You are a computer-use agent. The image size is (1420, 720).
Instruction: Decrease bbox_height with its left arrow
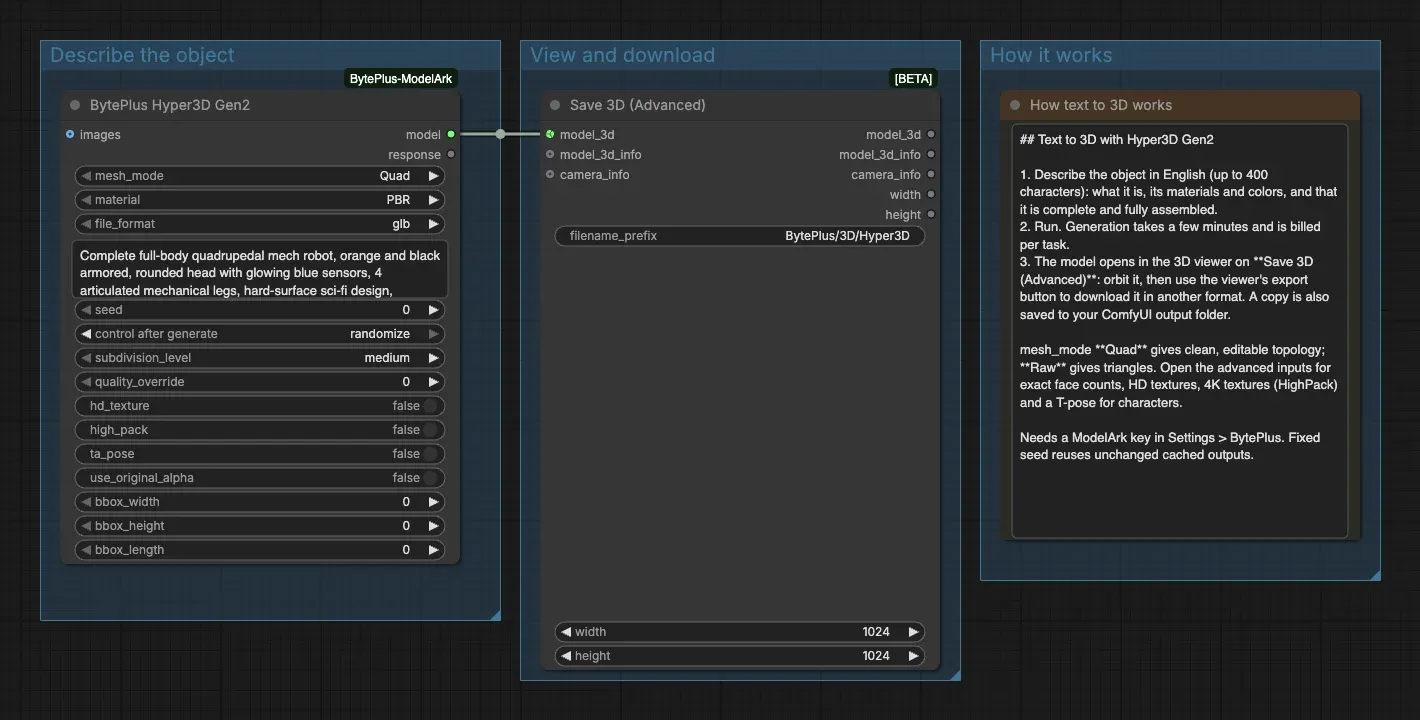(86, 526)
